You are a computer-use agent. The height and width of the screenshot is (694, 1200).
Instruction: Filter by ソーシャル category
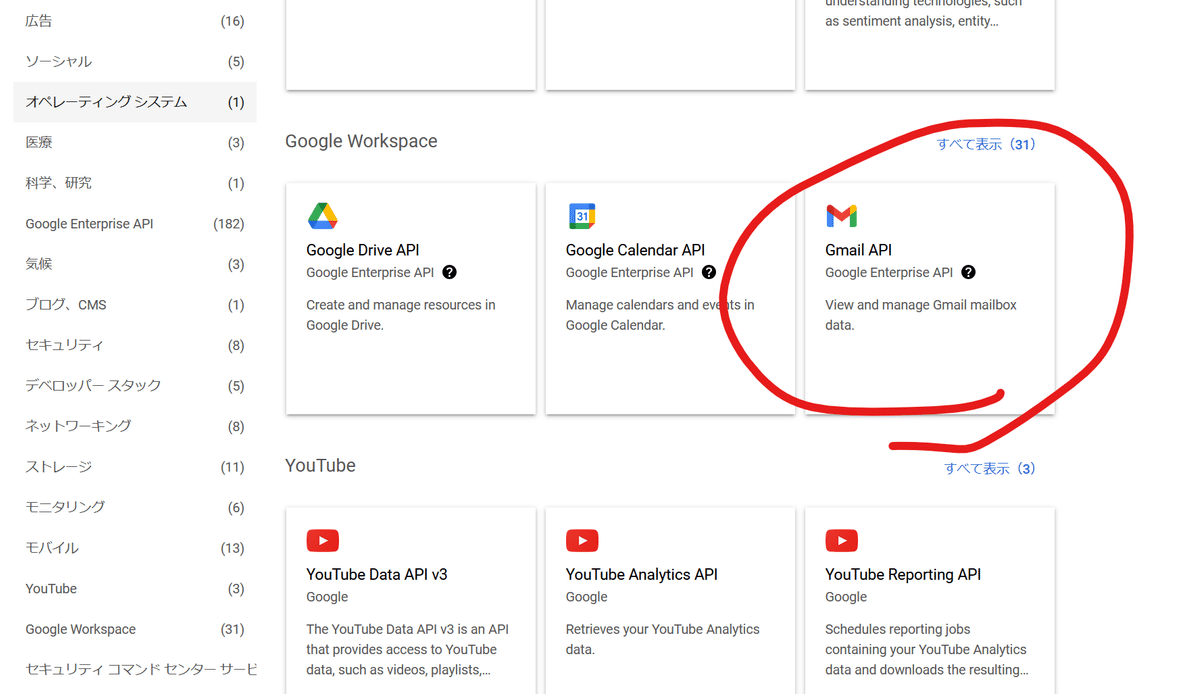(135, 62)
